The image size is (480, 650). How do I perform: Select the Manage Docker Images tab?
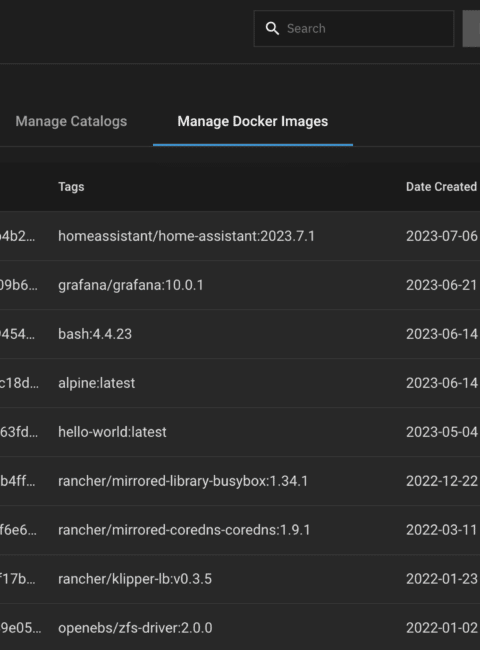tap(253, 121)
